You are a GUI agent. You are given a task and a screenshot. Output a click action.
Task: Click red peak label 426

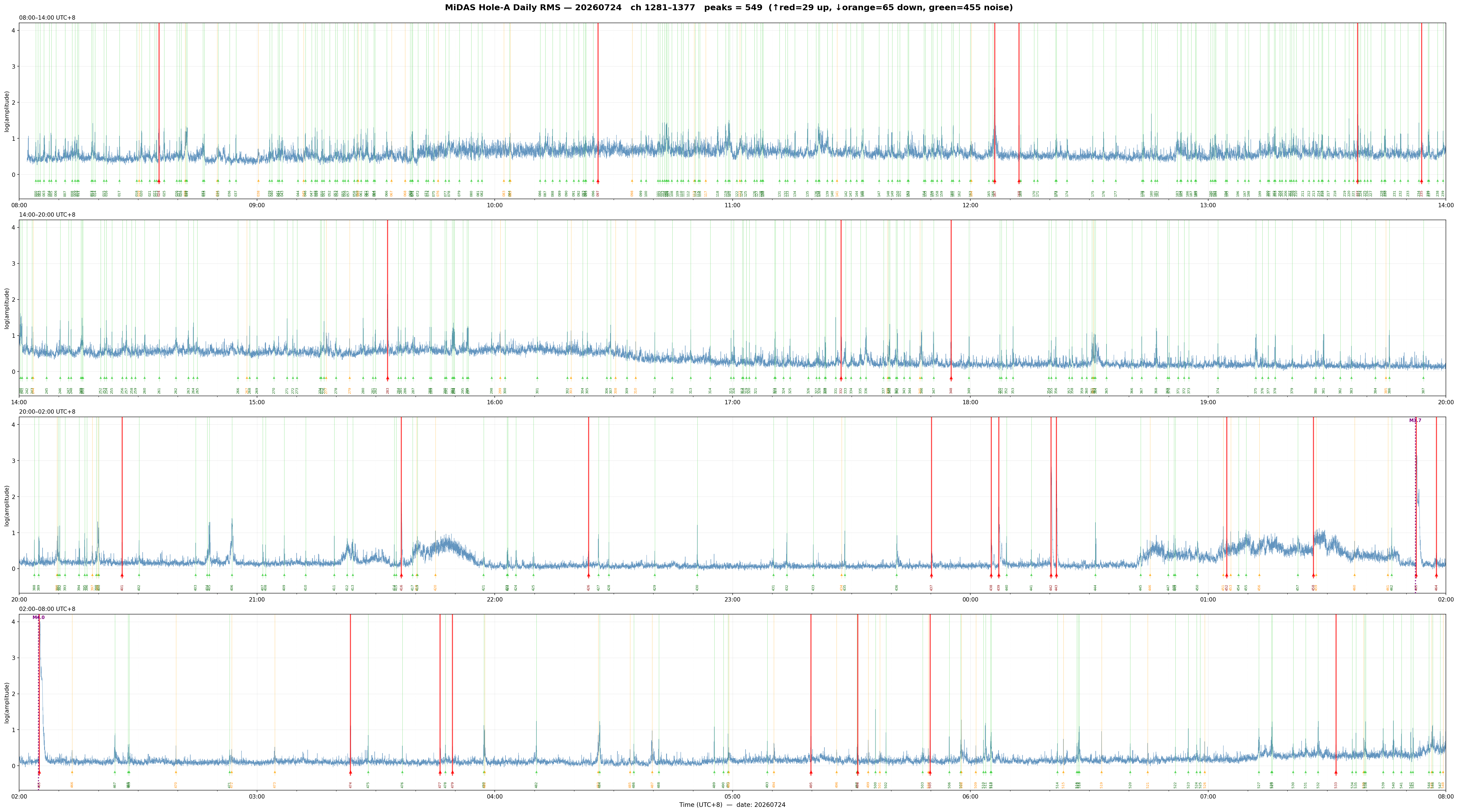tap(589, 588)
